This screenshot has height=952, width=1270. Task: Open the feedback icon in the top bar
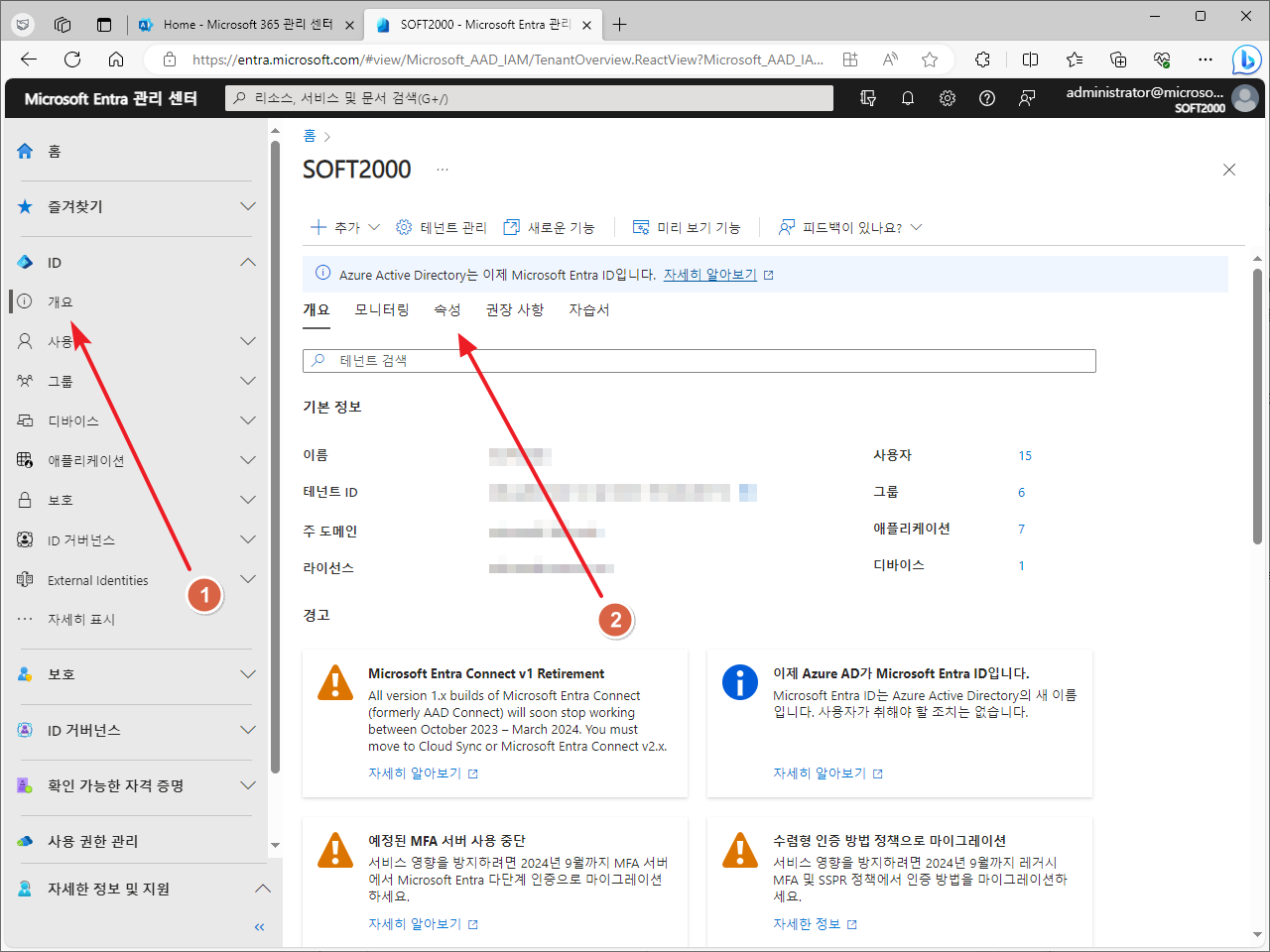[x=1026, y=98]
